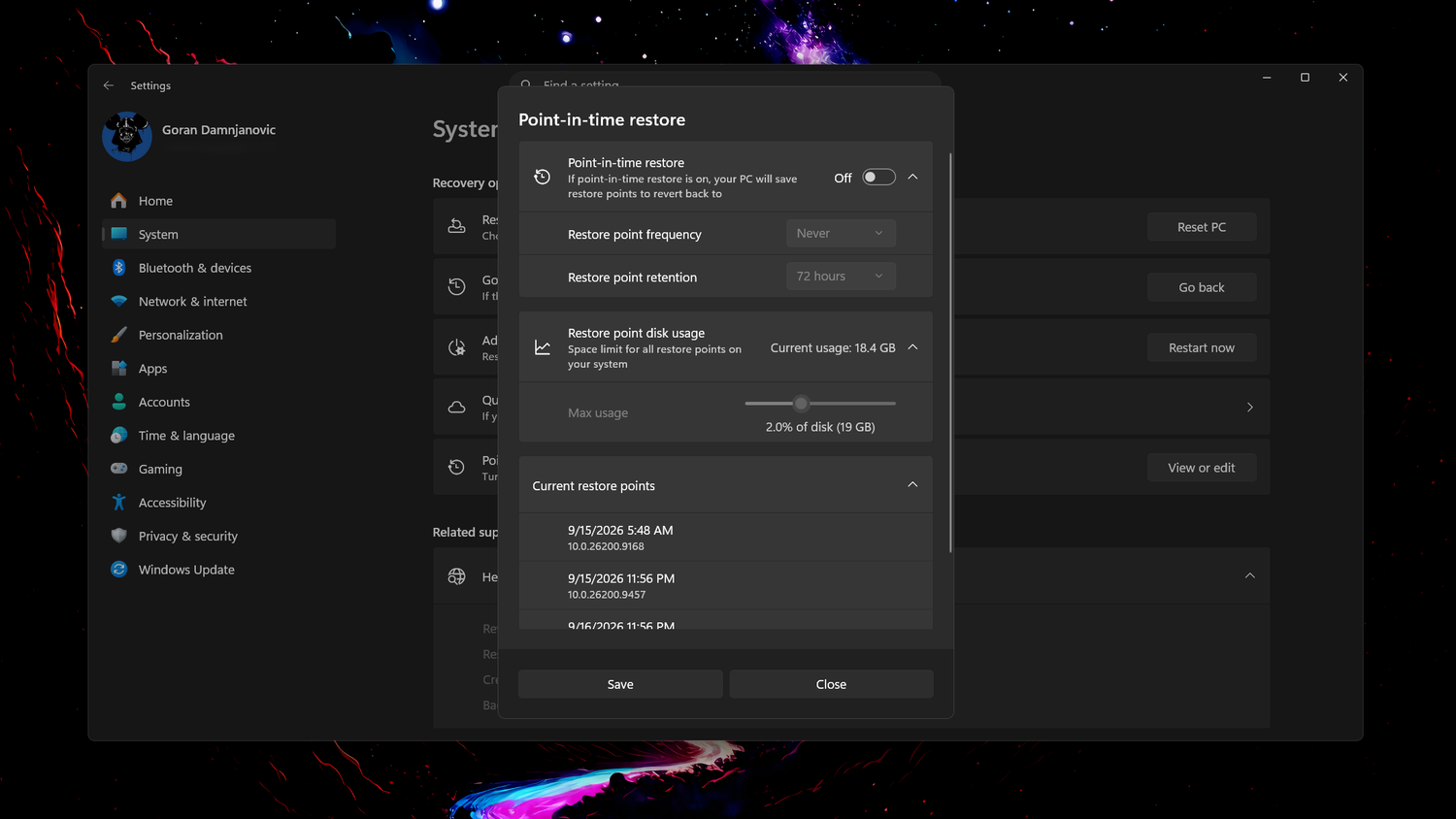The width and height of the screenshot is (1456, 819).
Task: Click the cloud recovery row icon
Action: tap(456, 408)
